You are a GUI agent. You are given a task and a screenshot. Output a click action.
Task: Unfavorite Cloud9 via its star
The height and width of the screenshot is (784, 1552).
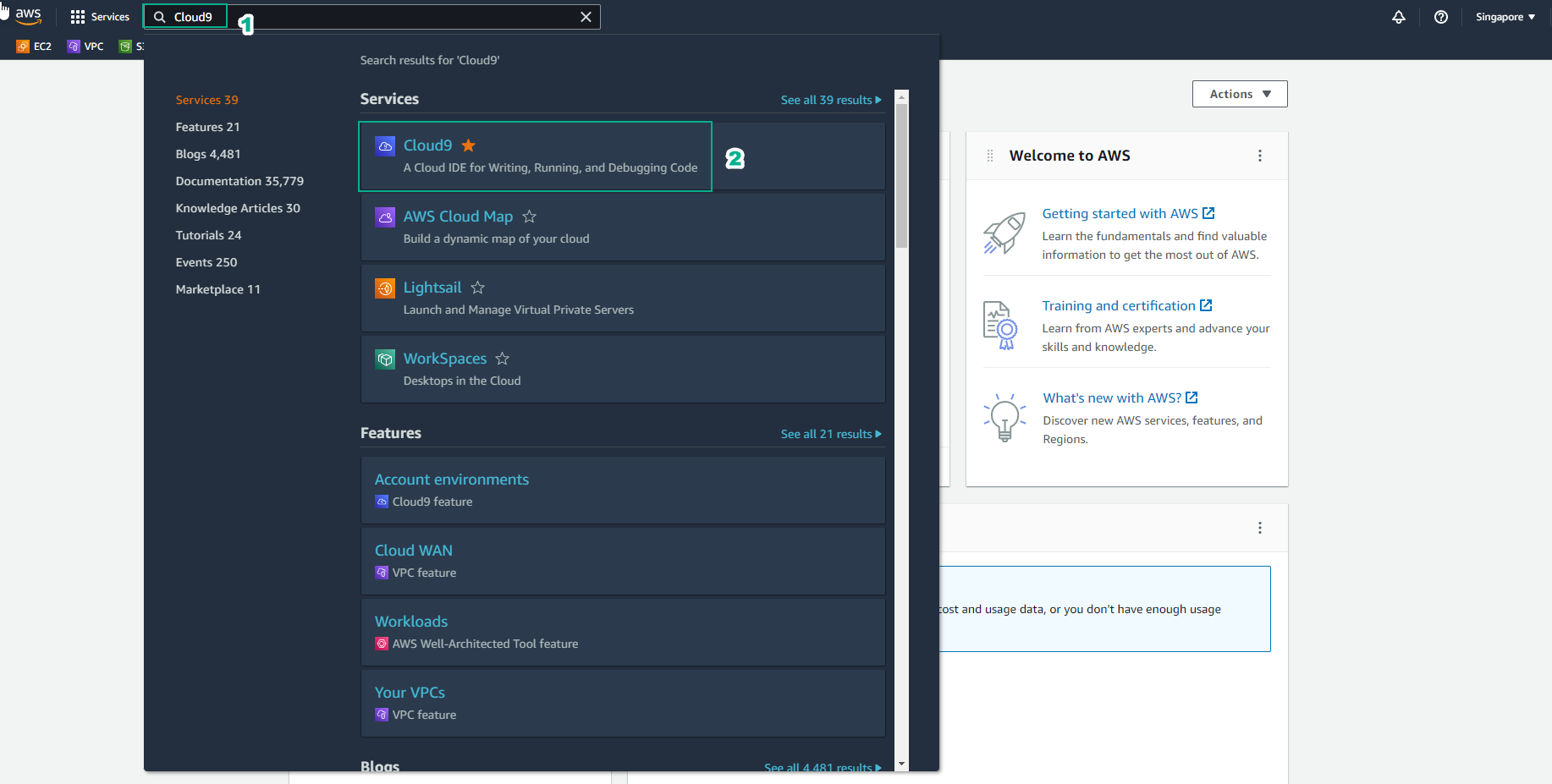[x=468, y=145]
